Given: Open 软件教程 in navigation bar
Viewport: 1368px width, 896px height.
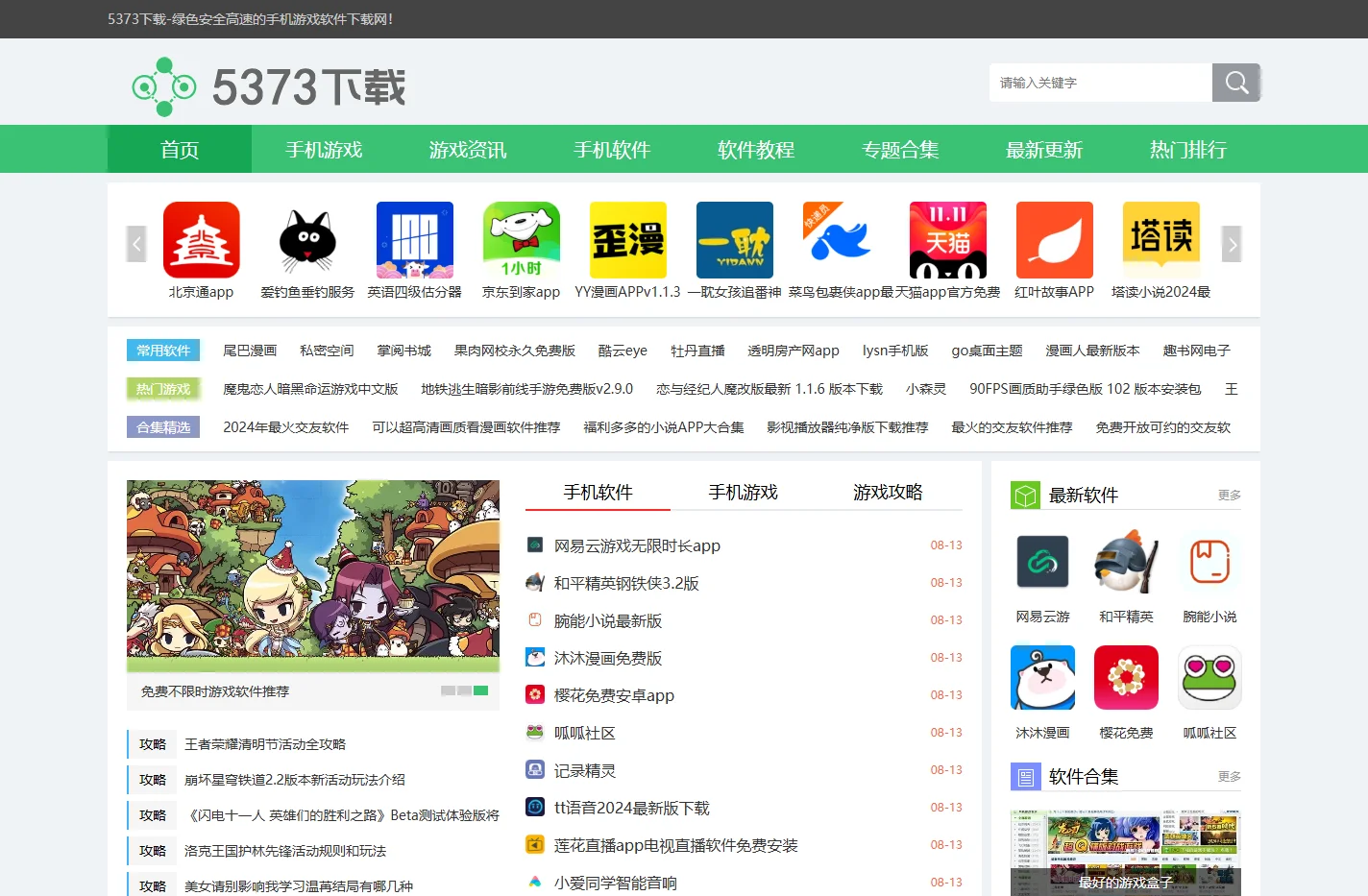Looking at the screenshot, I should pyautogui.click(x=756, y=149).
